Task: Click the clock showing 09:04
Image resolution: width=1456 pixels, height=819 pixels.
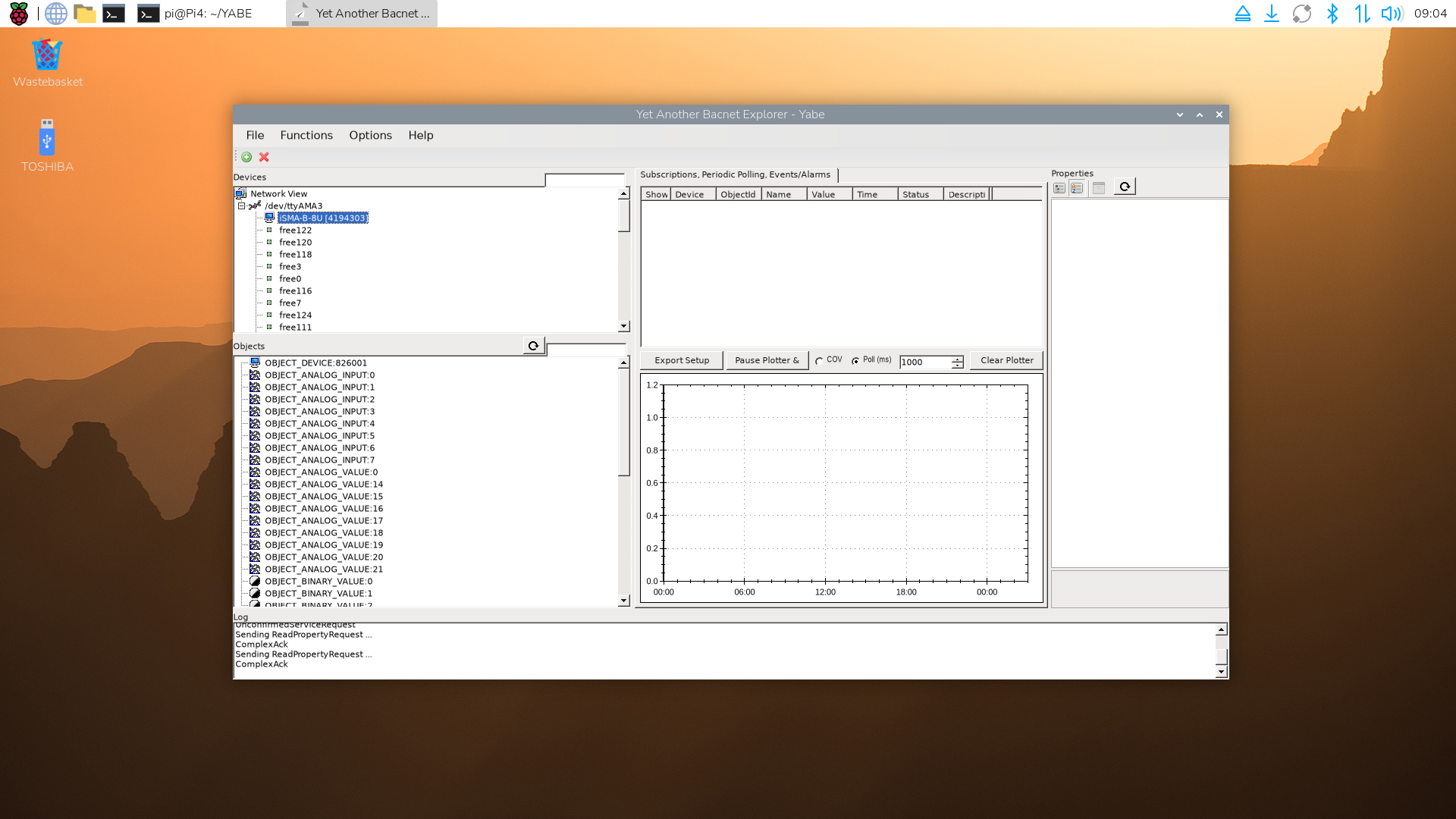Action: click(x=1430, y=14)
